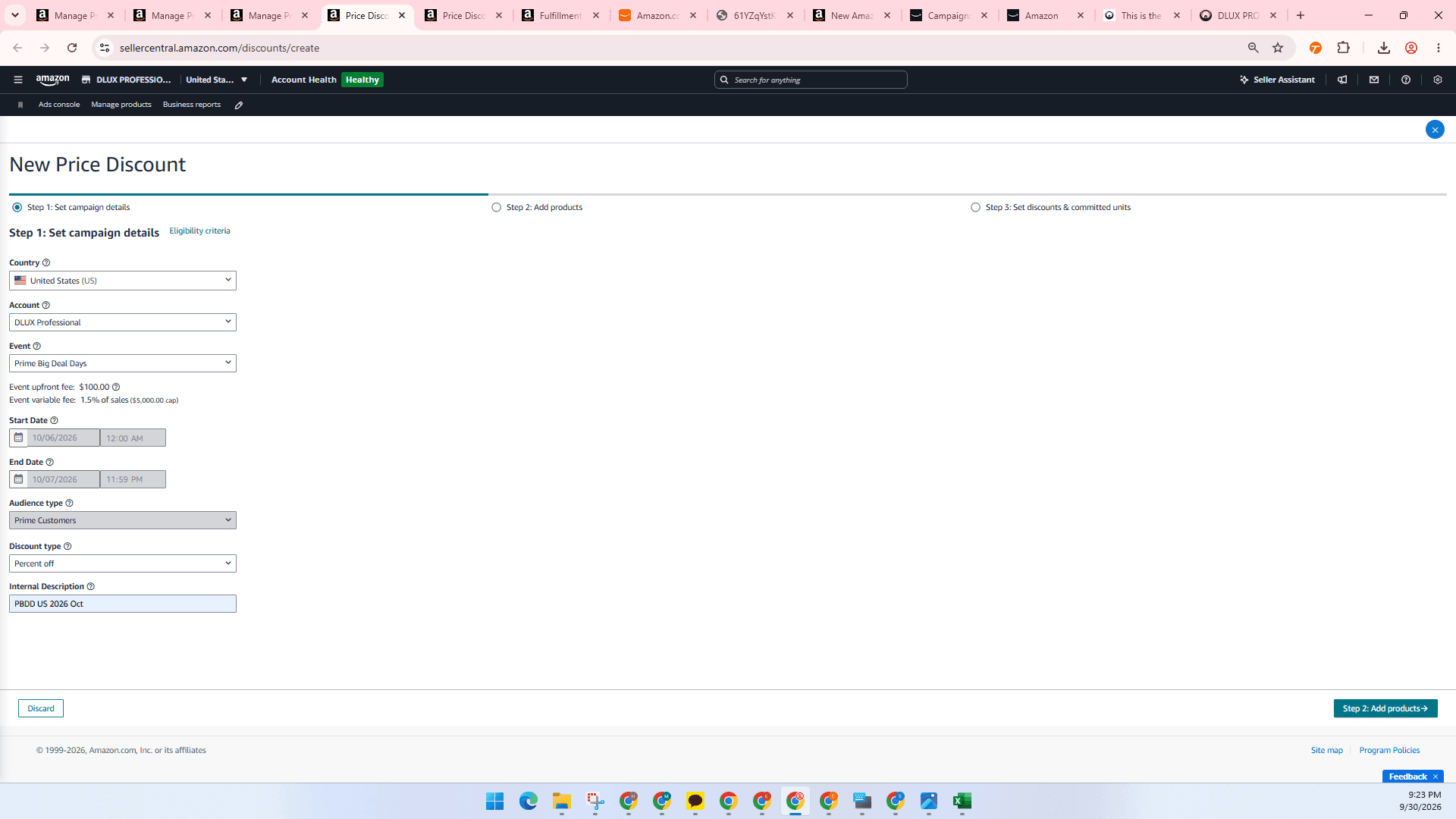Image resolution: width=1456 pixels, height=819 pixels.
Task: Expand the Country dropdown showing United States
Action: click(x=123, y=281)
